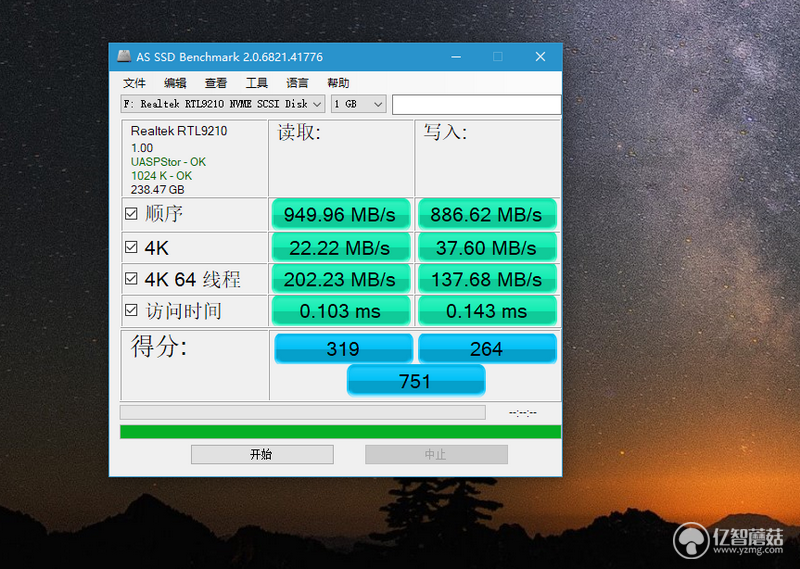Image resolution: width=800 pixels, height=569 pixels.
Task: Open the 语言 menu
Action: coord(297,83)
